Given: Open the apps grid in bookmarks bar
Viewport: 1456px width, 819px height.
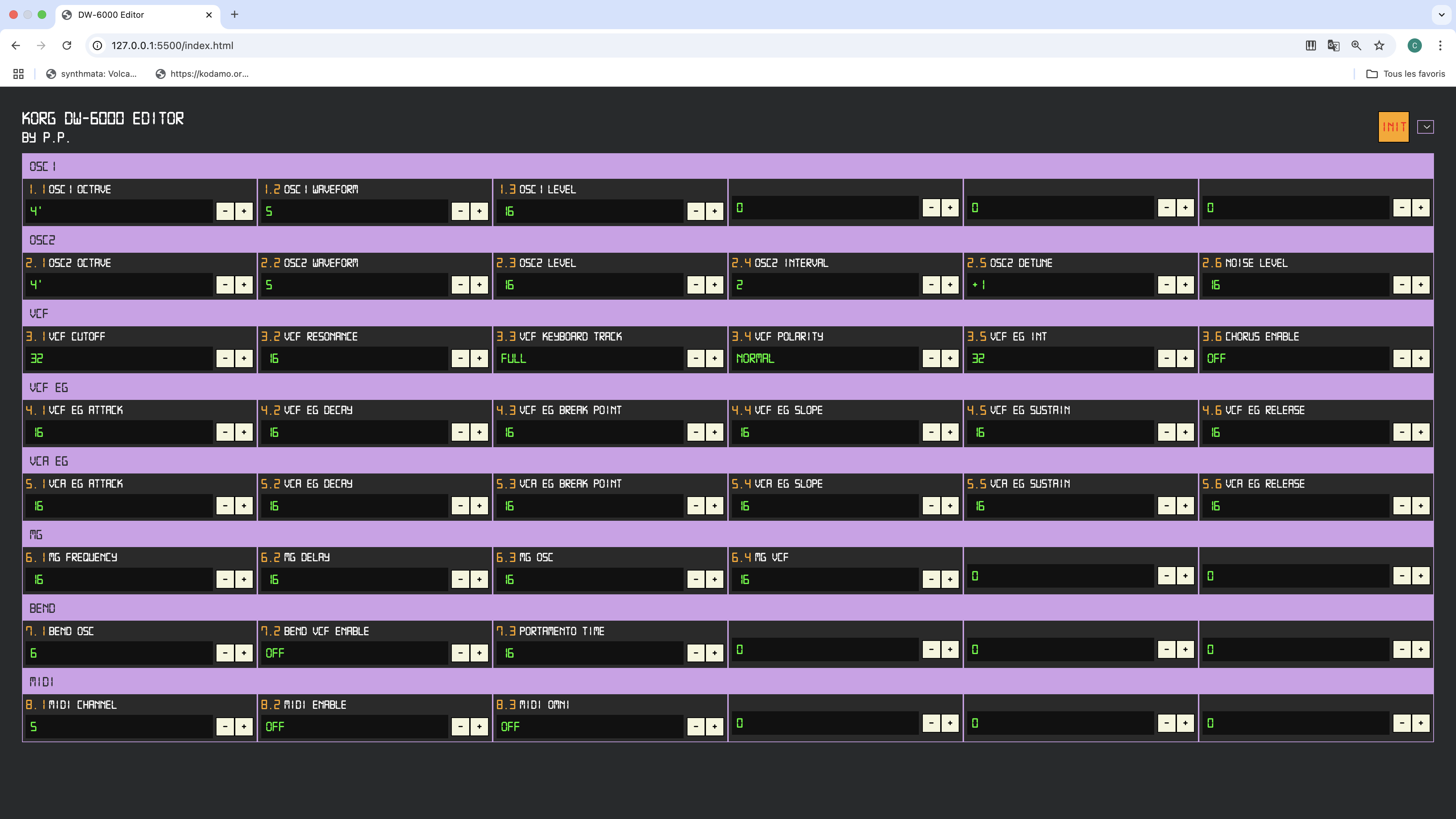Looking at the screenshot, I should pos(18,74).
